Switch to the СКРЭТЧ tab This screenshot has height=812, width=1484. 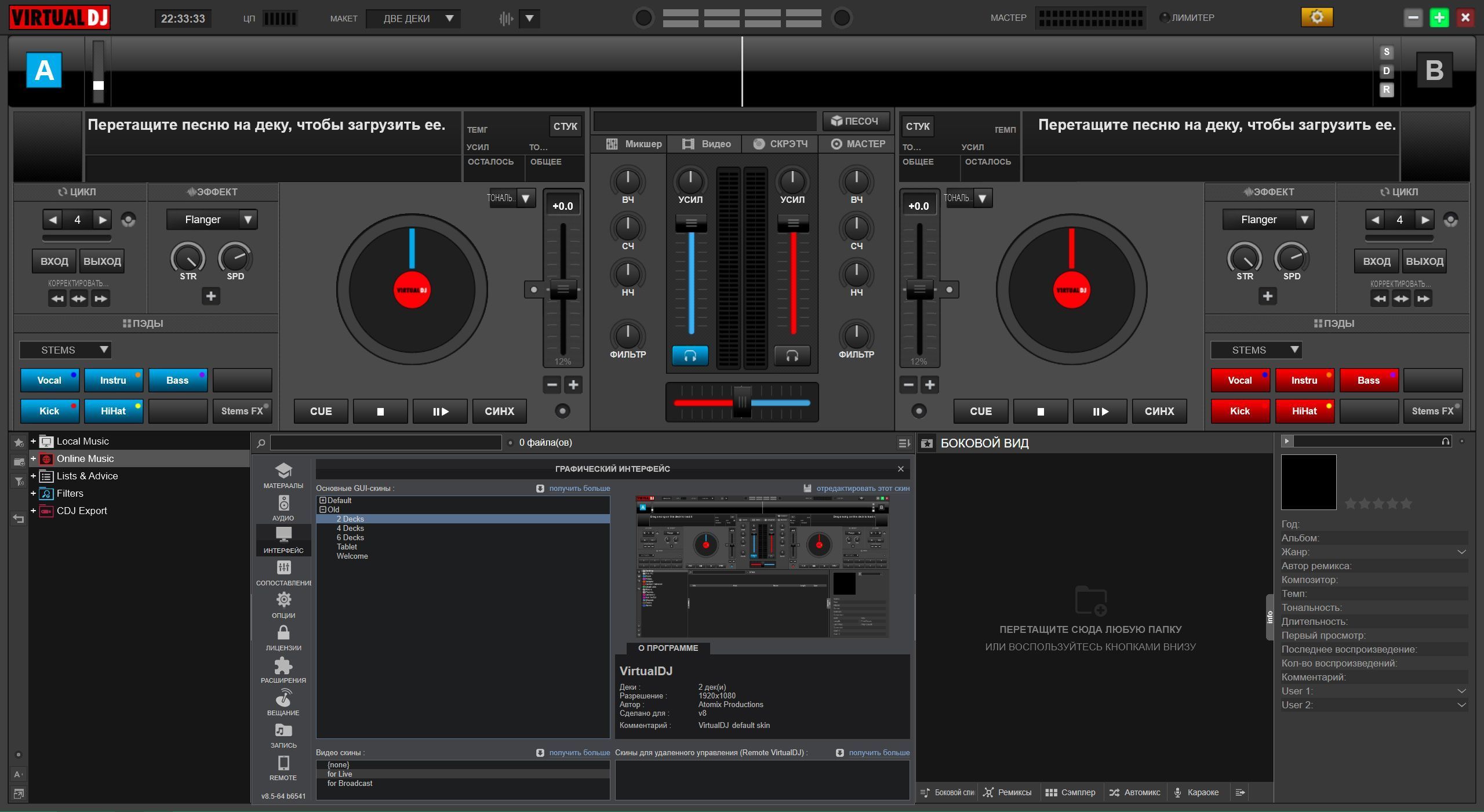click(780, 144)
